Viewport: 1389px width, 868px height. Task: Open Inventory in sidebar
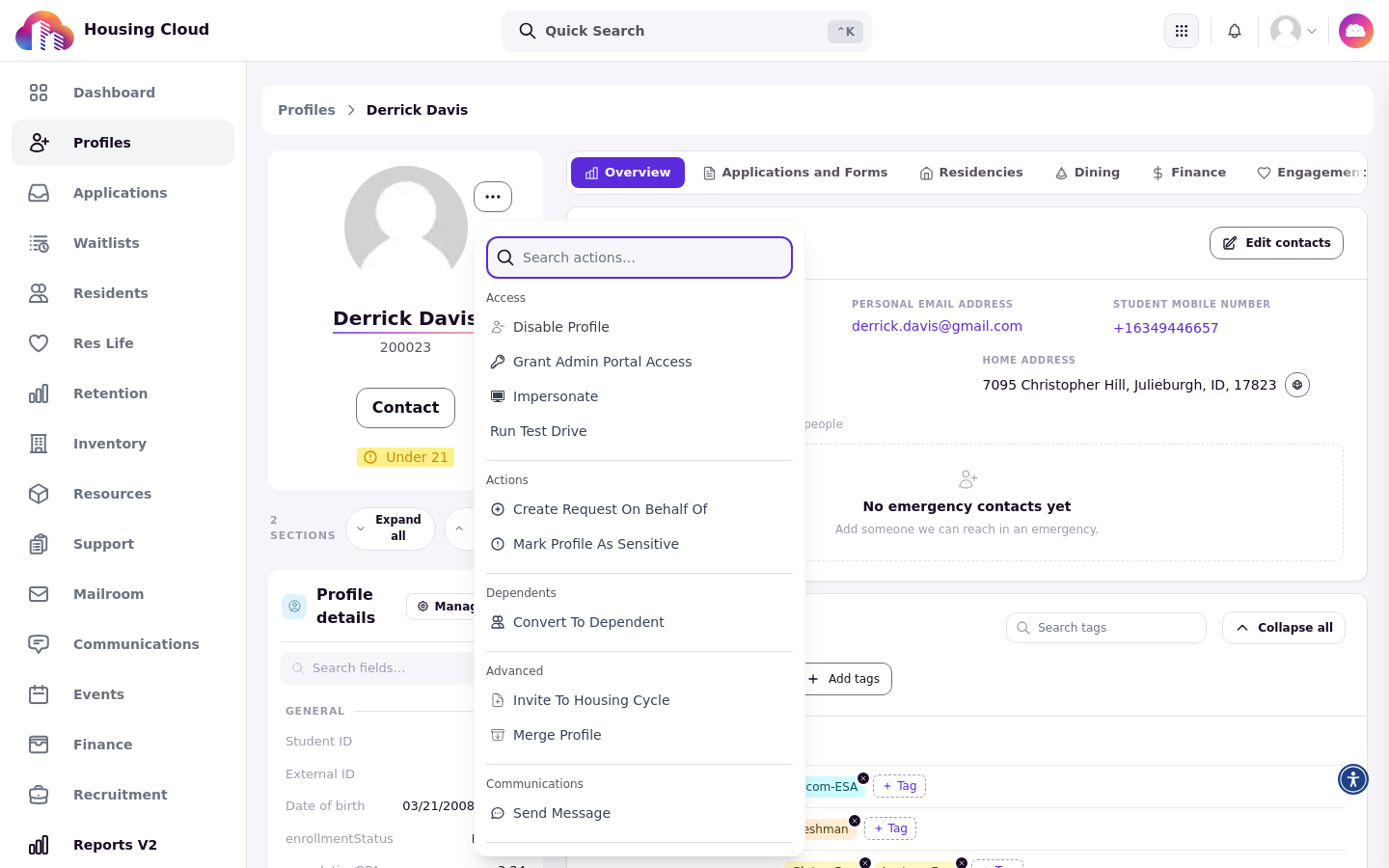123,444
